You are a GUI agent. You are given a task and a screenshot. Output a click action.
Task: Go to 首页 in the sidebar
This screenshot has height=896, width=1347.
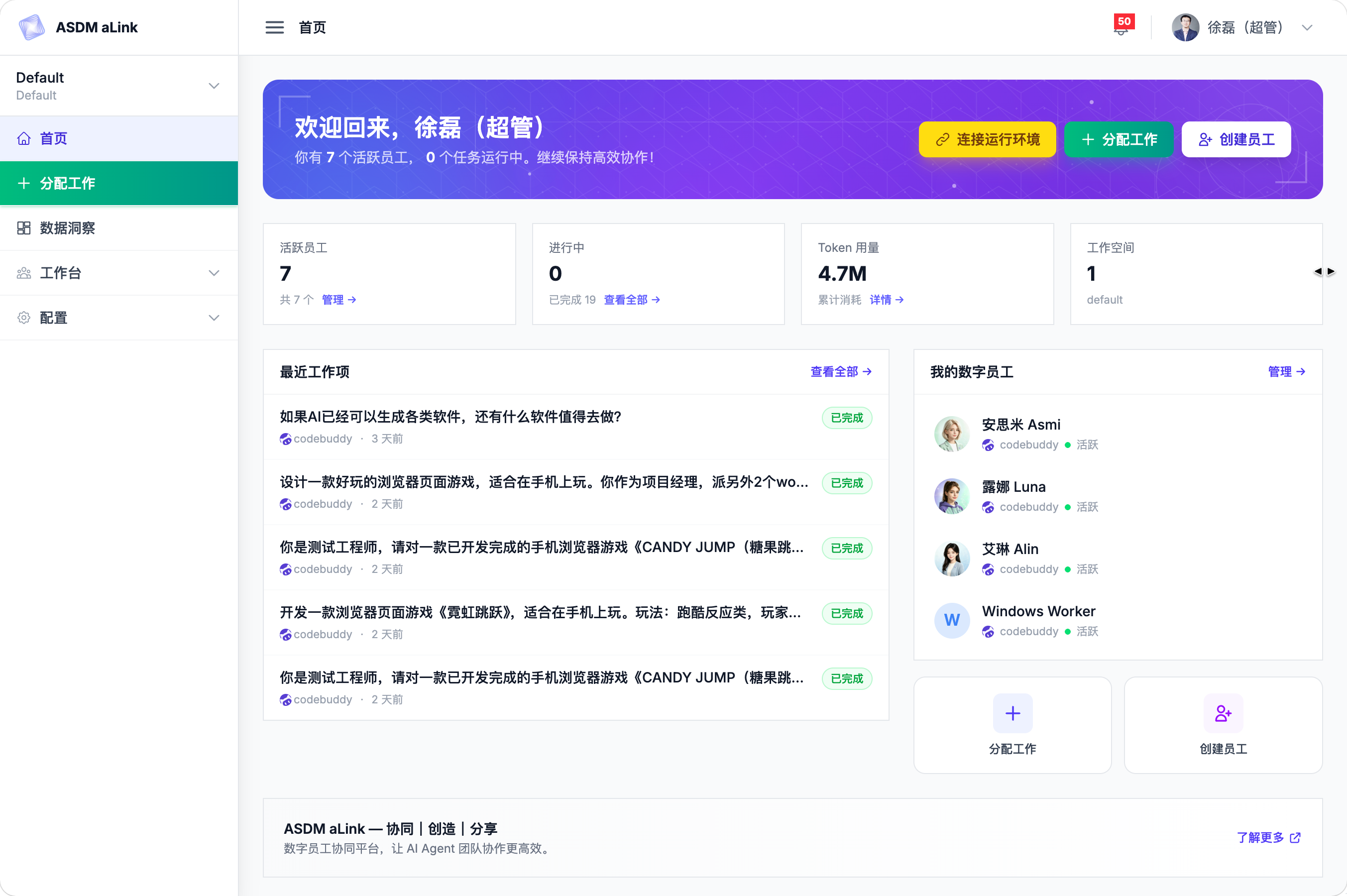point(119,138)
